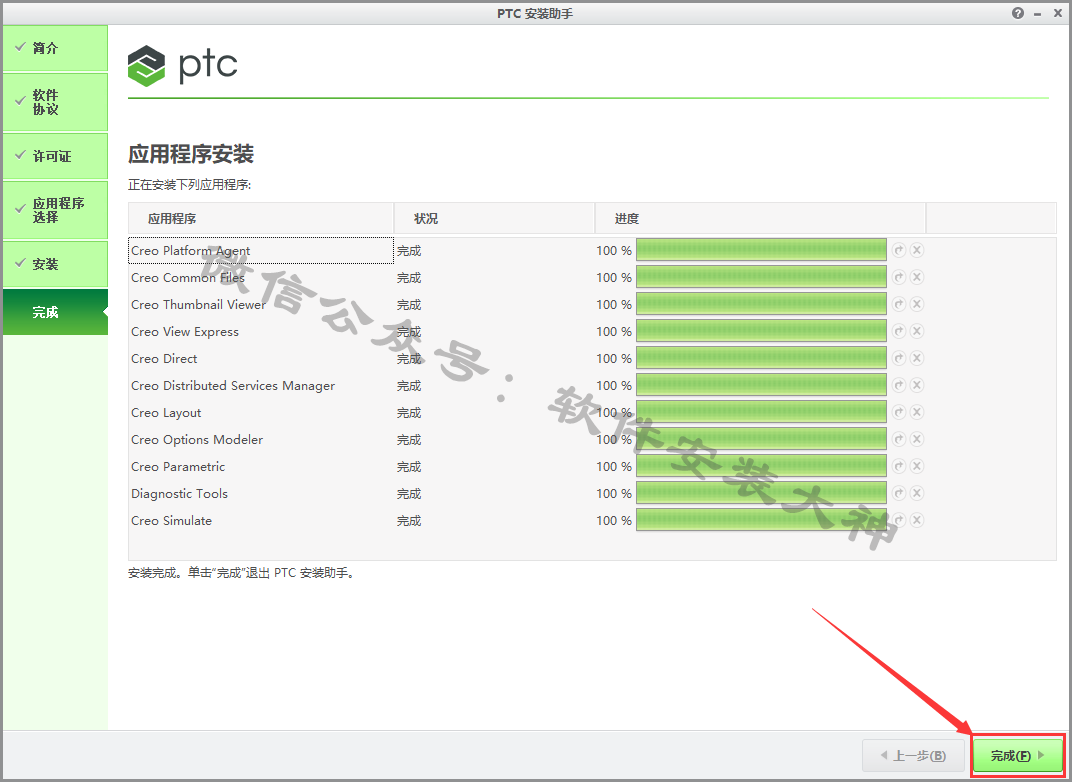Click 完成 status of Creo Layout
The height and width of the screenshot is (782, 1072).
coord(409,413)
